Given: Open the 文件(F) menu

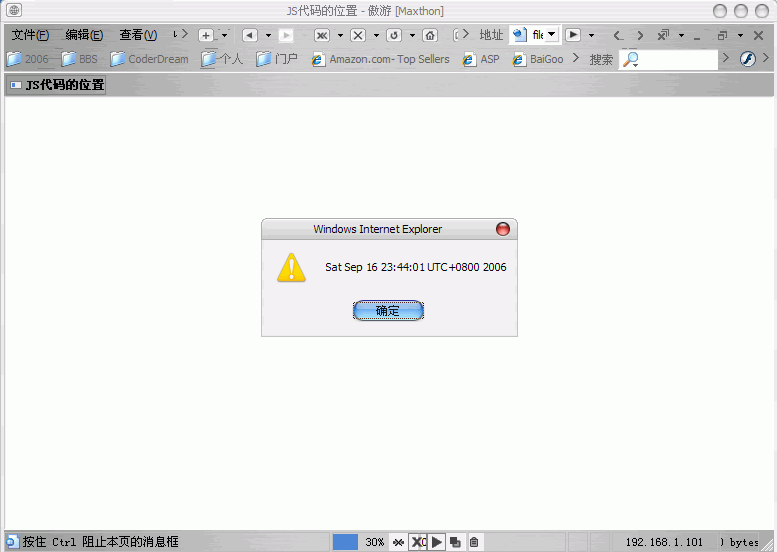Looking at the screenshot, I should click(x=30, y=35).
